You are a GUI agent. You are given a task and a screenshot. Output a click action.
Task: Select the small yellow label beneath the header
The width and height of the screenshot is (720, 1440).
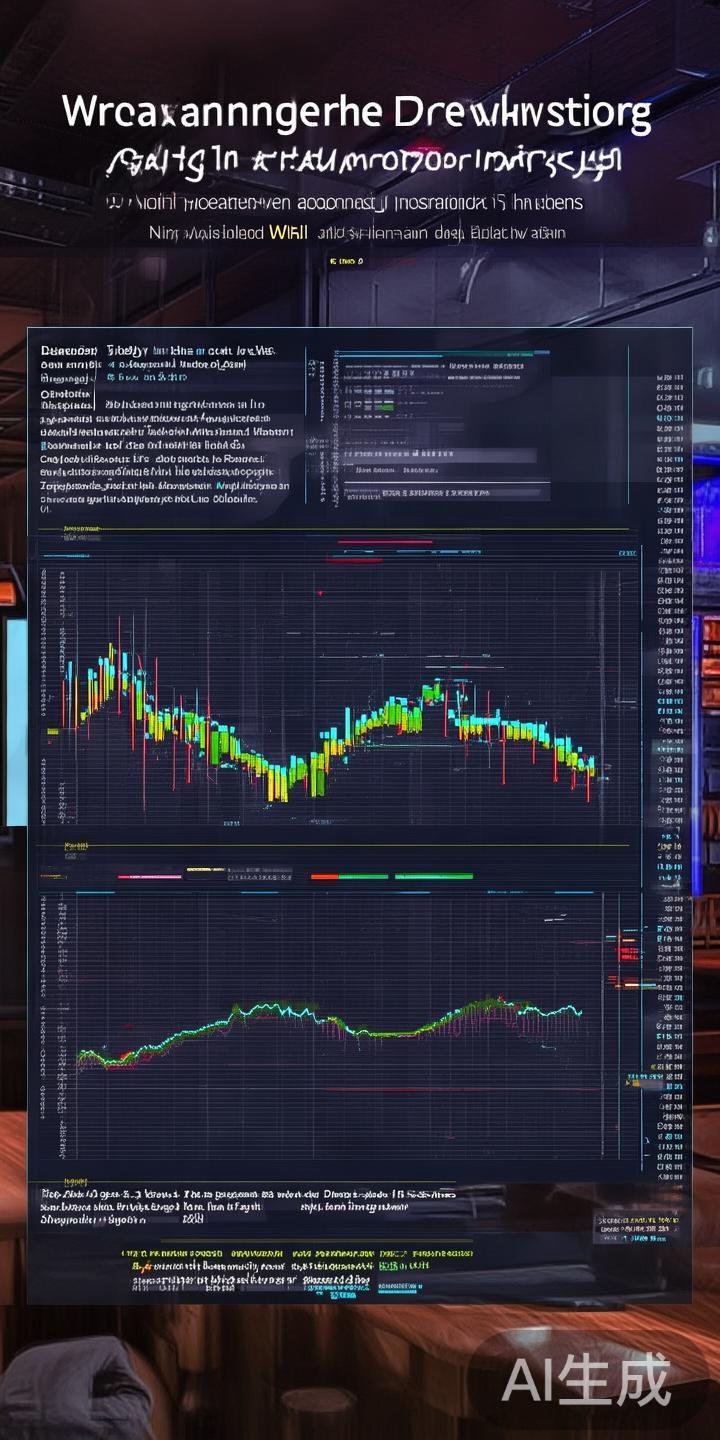tap(345, 261)
